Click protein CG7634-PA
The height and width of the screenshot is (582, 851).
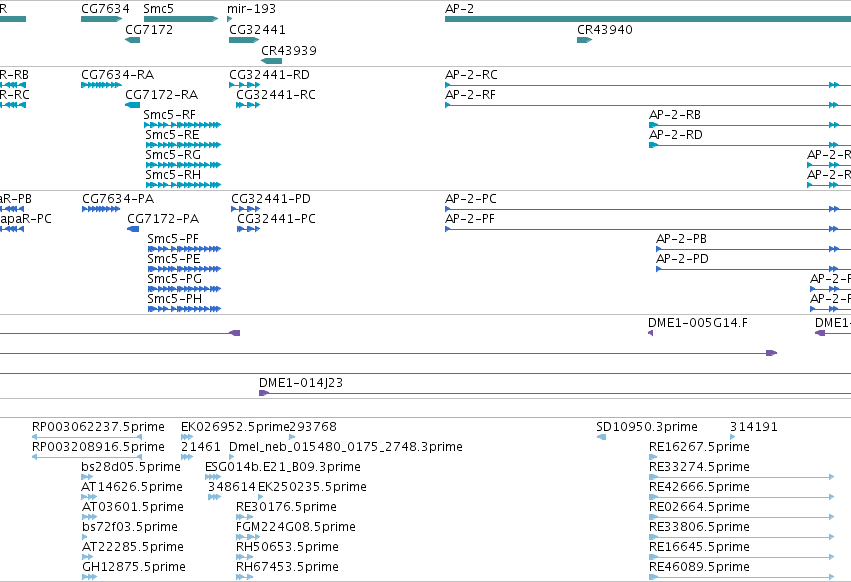point(118,199)
